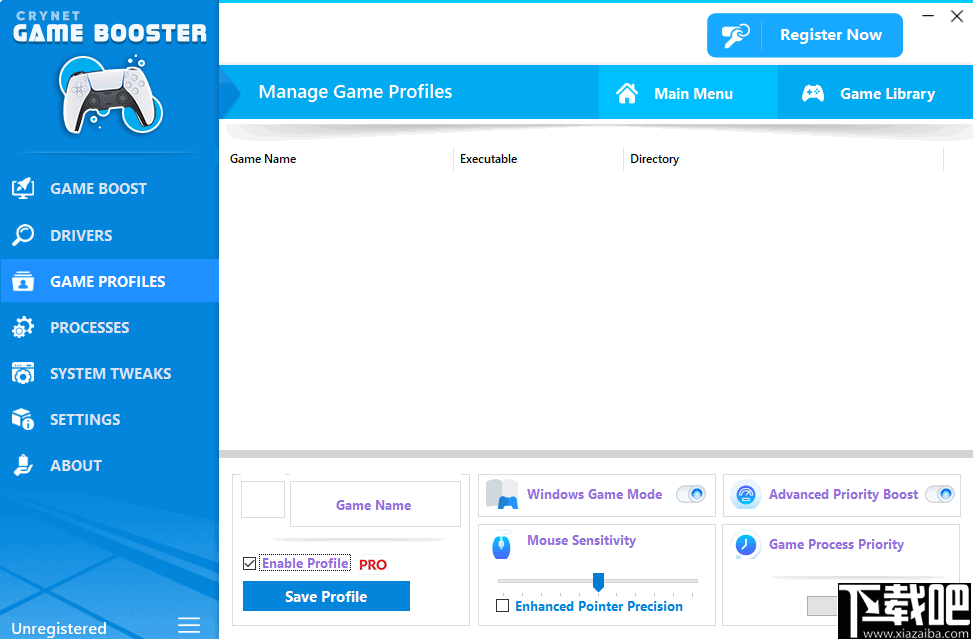Minimize the Game Booster window

click(x=928, y=16)
